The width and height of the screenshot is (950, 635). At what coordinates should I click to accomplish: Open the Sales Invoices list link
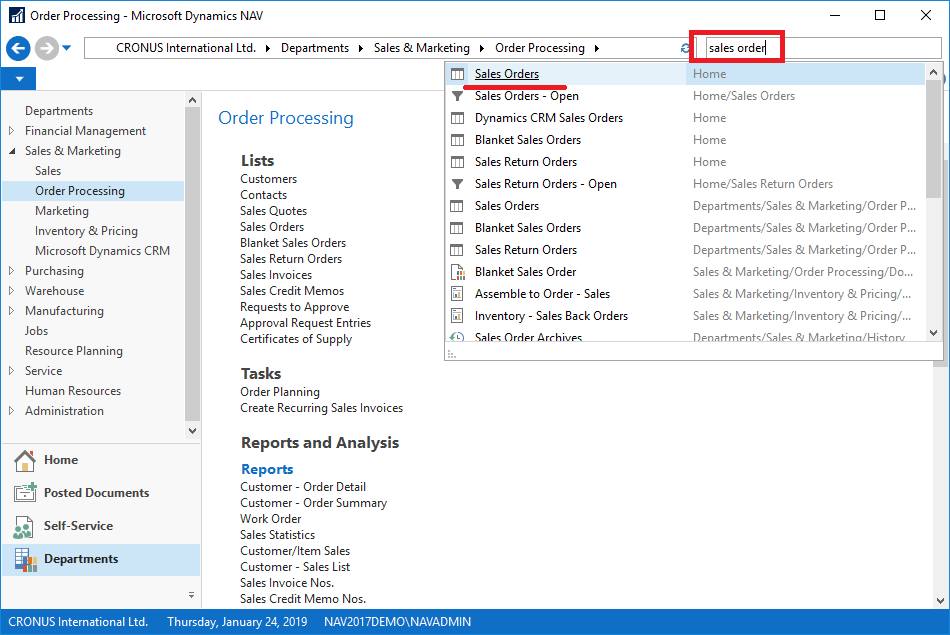click(276, 274)
